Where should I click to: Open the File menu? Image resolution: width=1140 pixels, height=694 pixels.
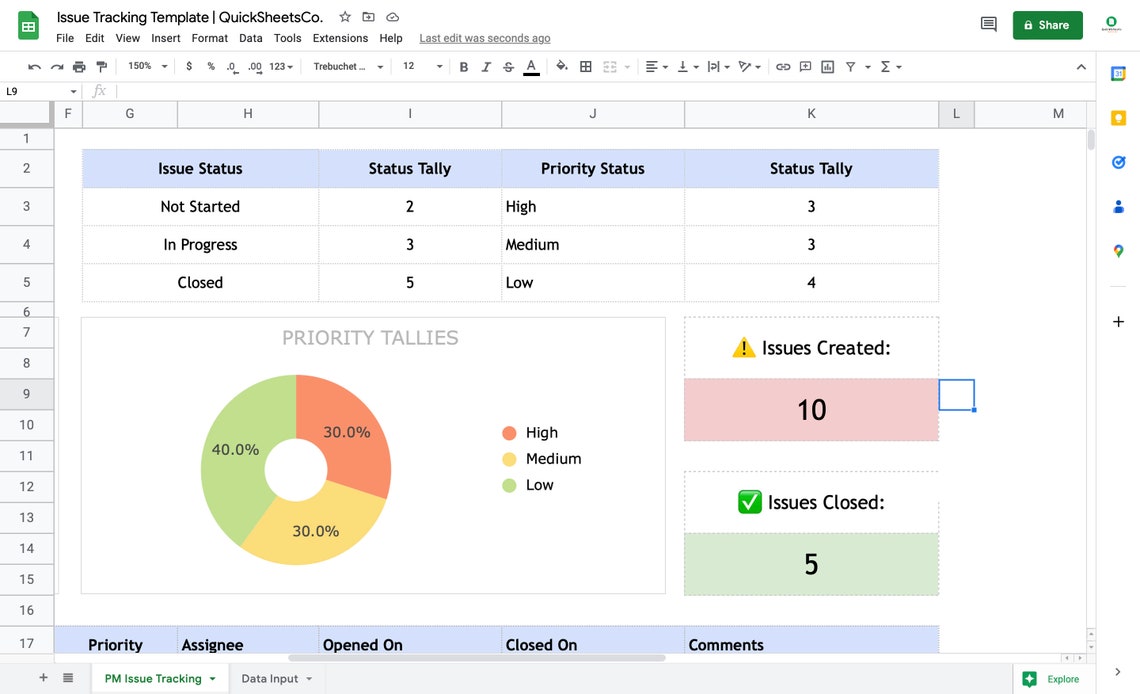coord(65,38)
